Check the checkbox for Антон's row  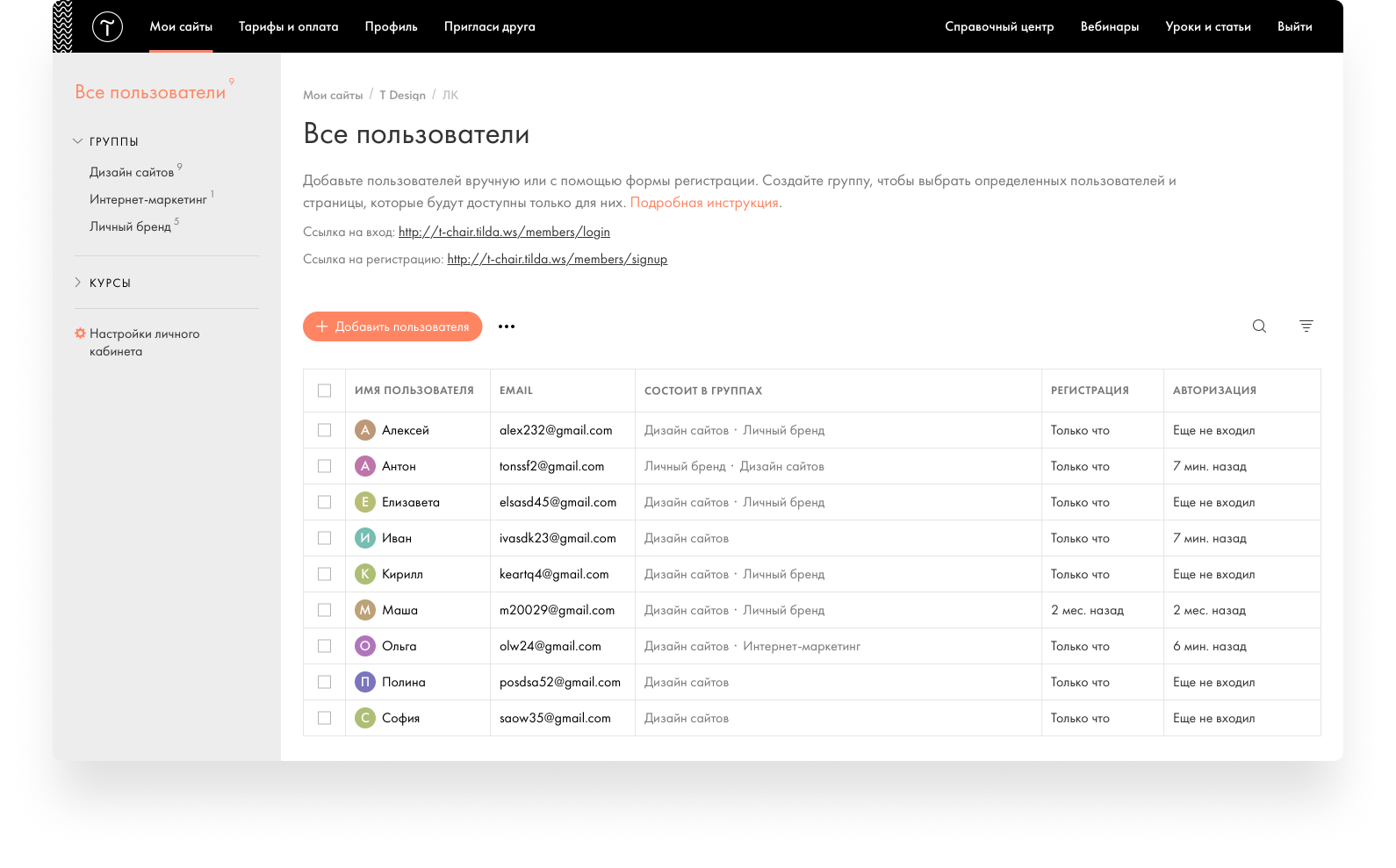point(325,466)
